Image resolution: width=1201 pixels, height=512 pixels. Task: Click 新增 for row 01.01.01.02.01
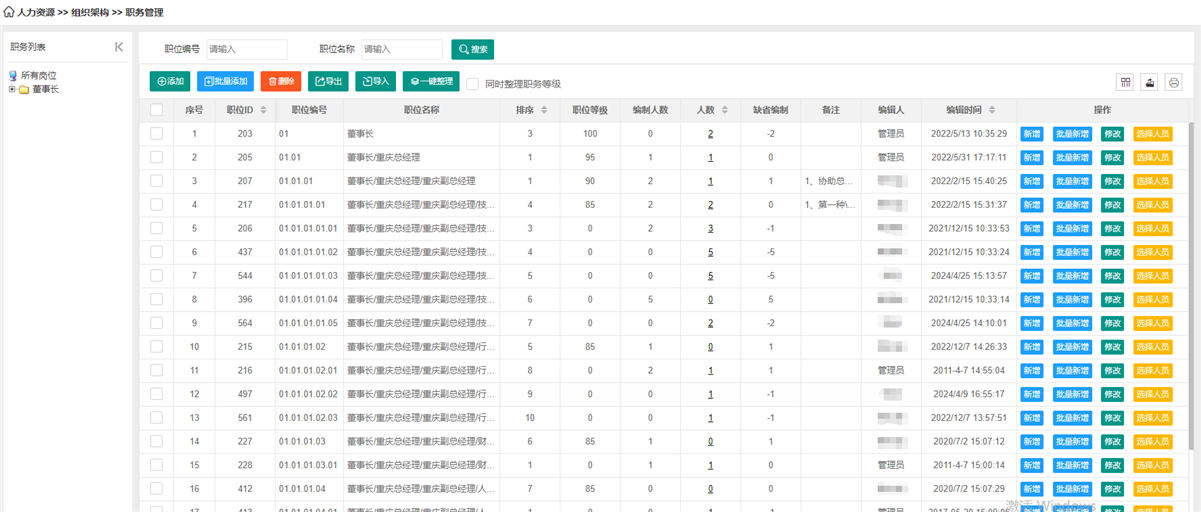tap(1031, 370)
